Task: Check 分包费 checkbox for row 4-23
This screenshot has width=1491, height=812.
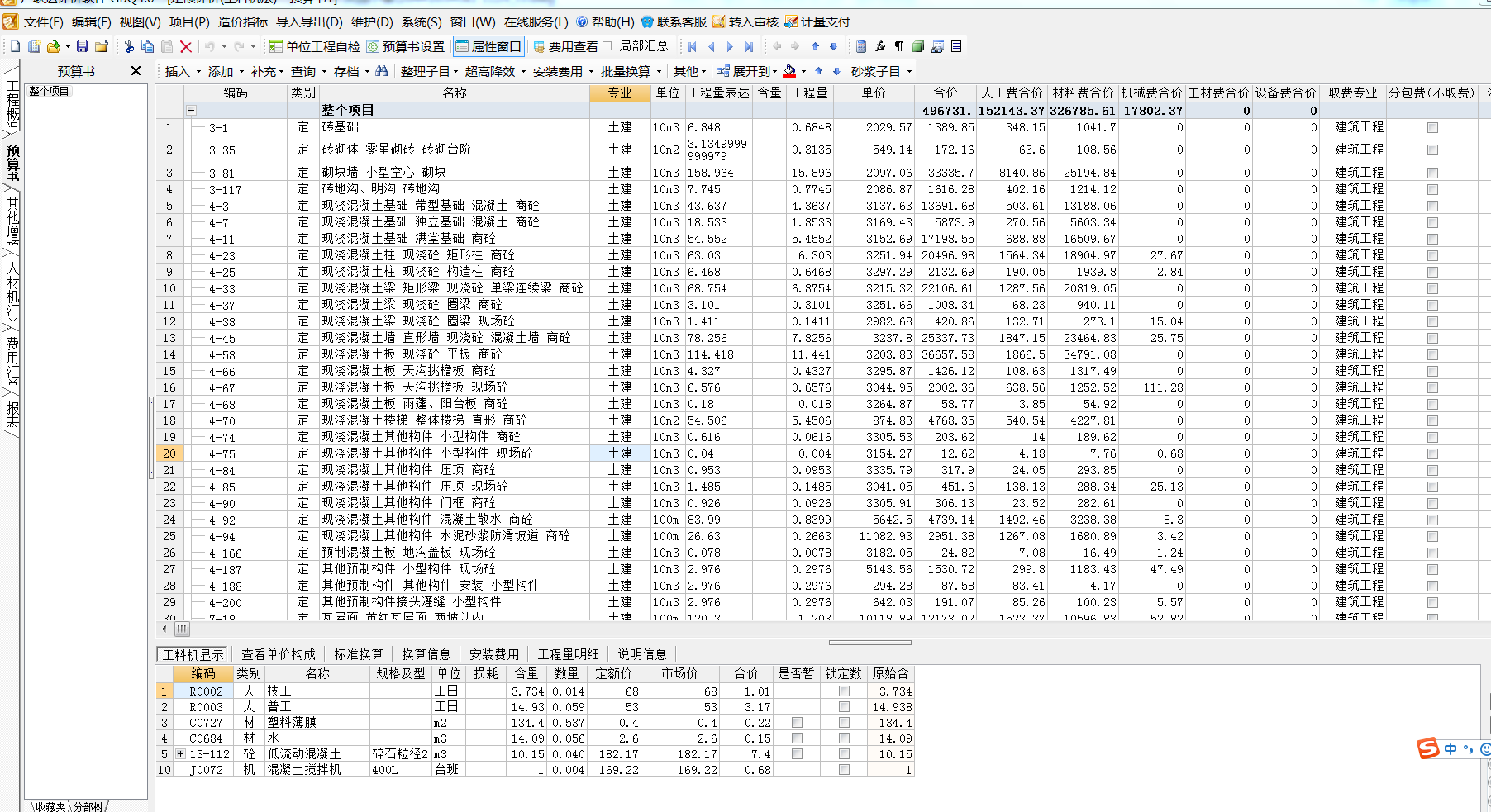Action: (1432, 255)
